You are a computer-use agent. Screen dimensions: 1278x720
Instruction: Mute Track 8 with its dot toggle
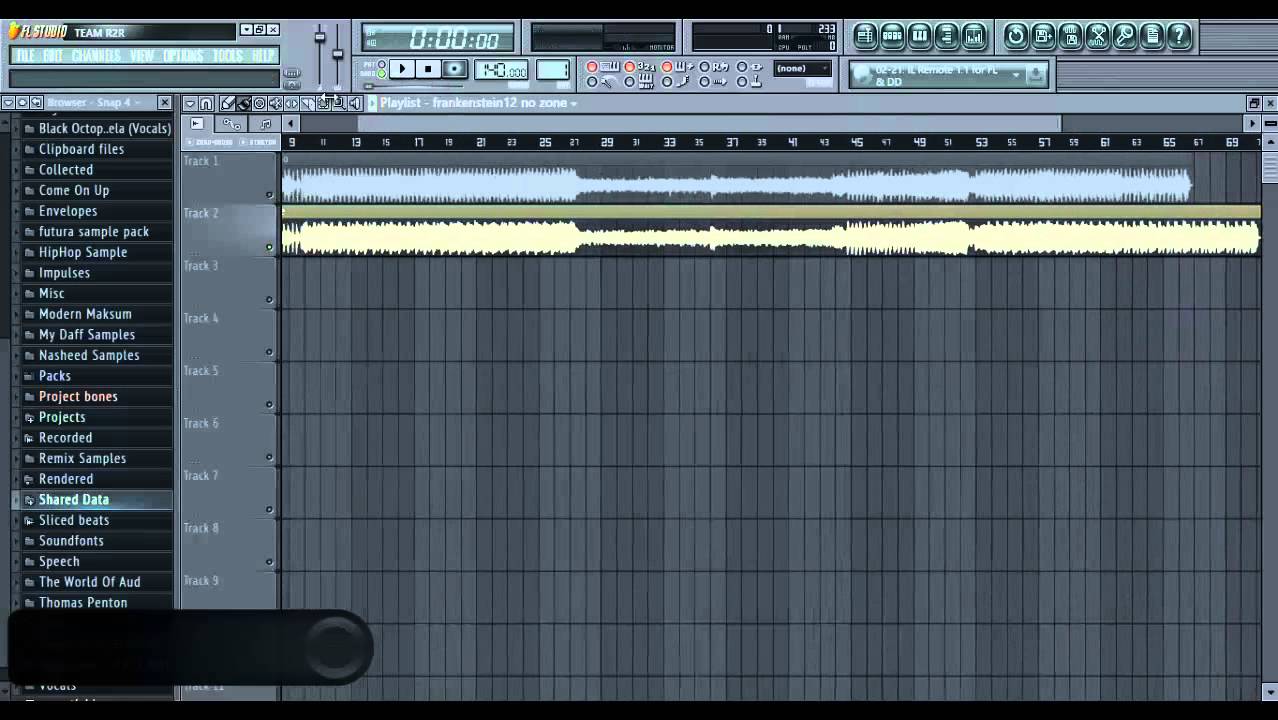(269, 562)
